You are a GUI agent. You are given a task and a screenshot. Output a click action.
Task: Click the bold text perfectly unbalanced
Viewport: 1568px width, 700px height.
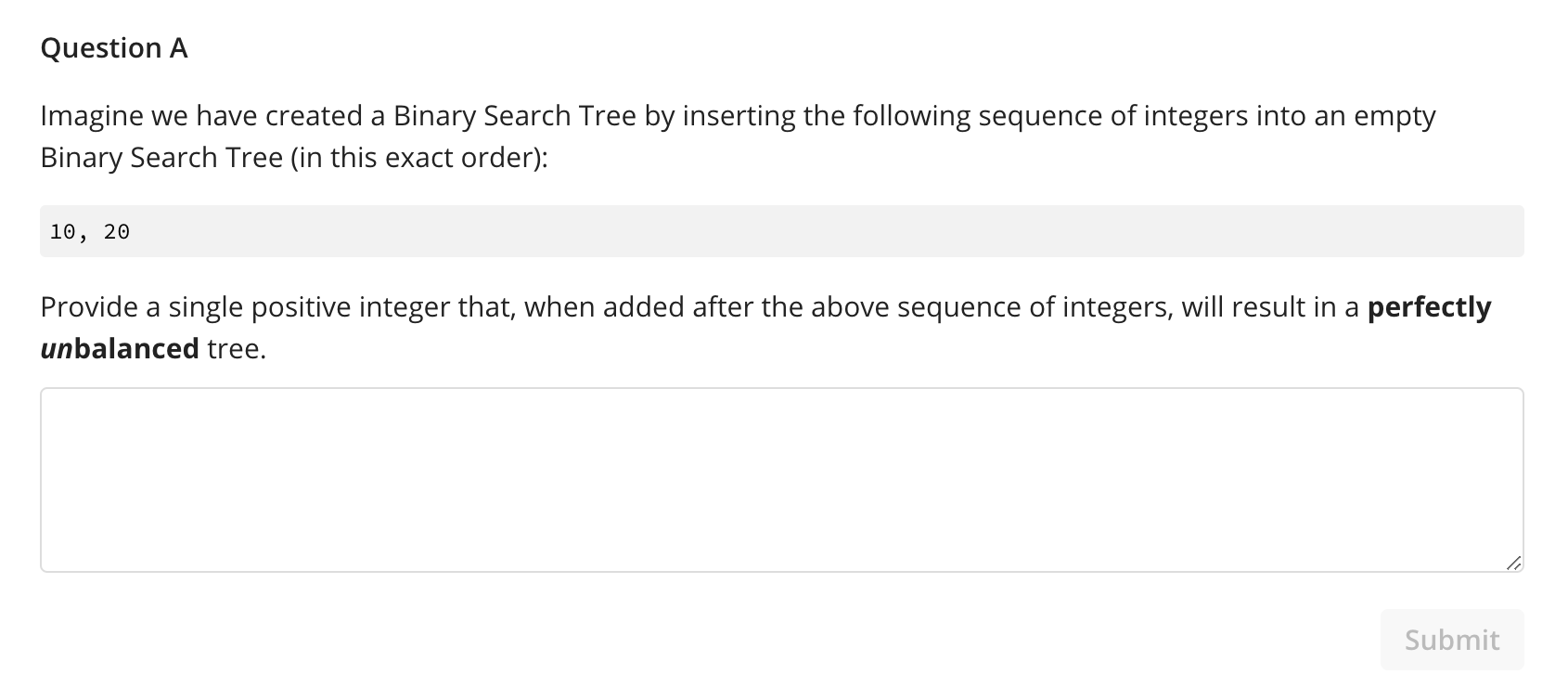[x=1429, y=307]
